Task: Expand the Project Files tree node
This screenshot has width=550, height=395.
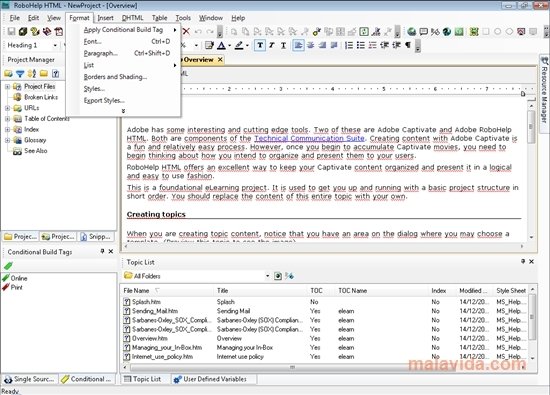Action: [x=7, y=86]
